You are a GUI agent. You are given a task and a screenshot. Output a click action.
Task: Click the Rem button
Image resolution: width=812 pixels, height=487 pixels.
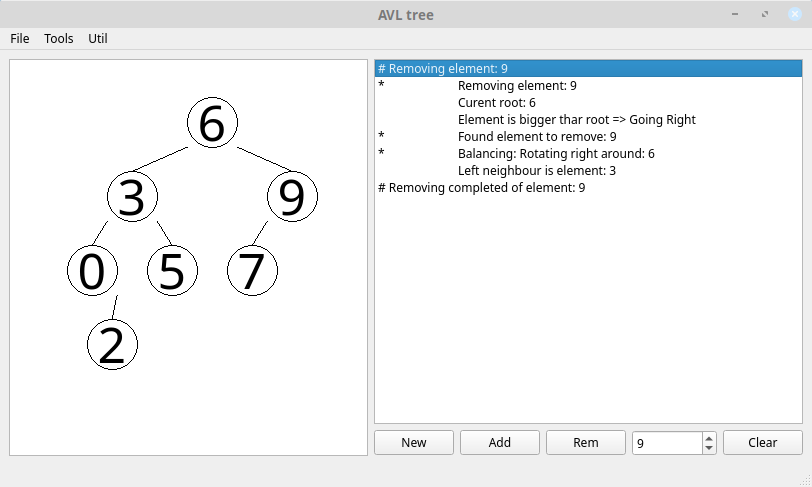[x=586, y=442]
